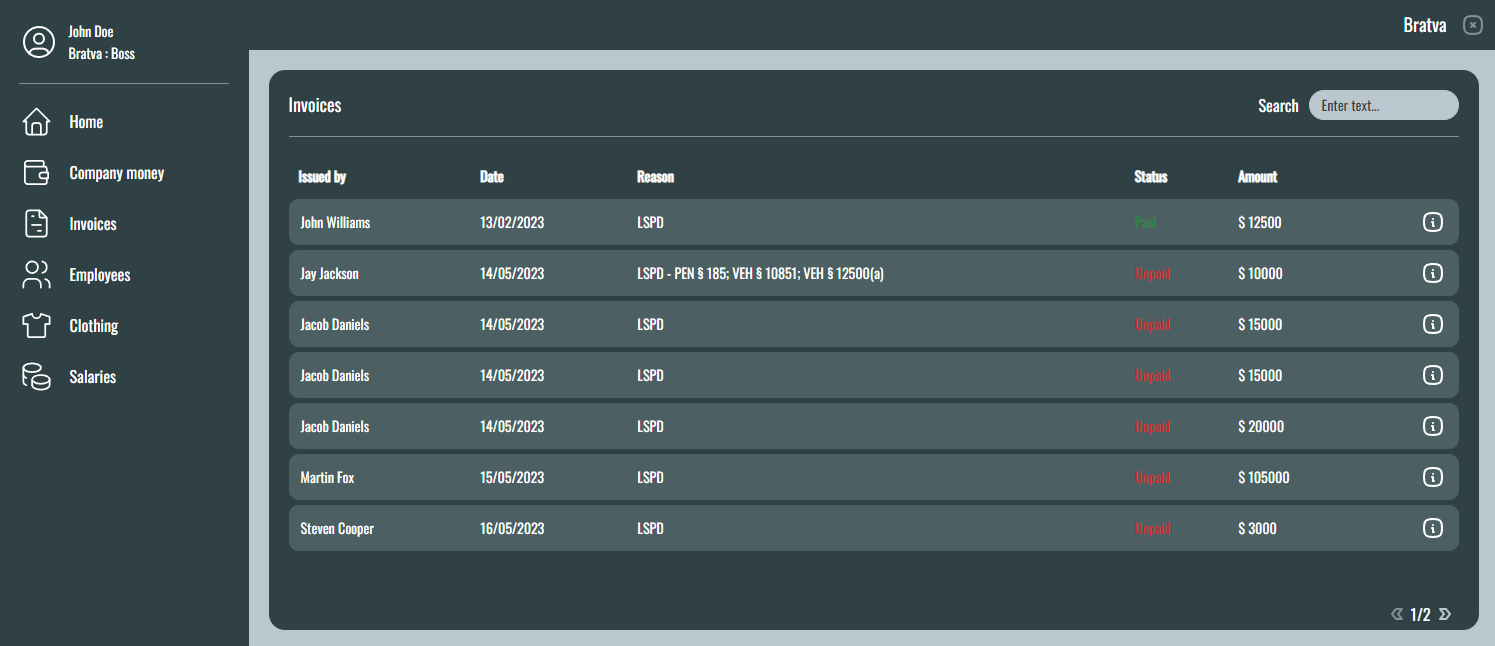Focus the Search text field
1495x646 pixels.
(x=1383, y=105)
